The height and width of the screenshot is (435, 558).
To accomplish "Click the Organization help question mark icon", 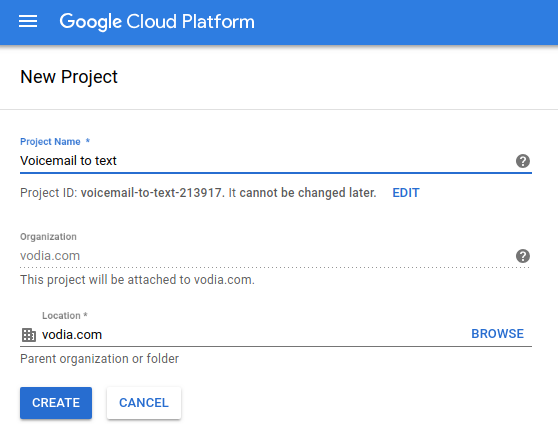I will click(x=522, y=256).
